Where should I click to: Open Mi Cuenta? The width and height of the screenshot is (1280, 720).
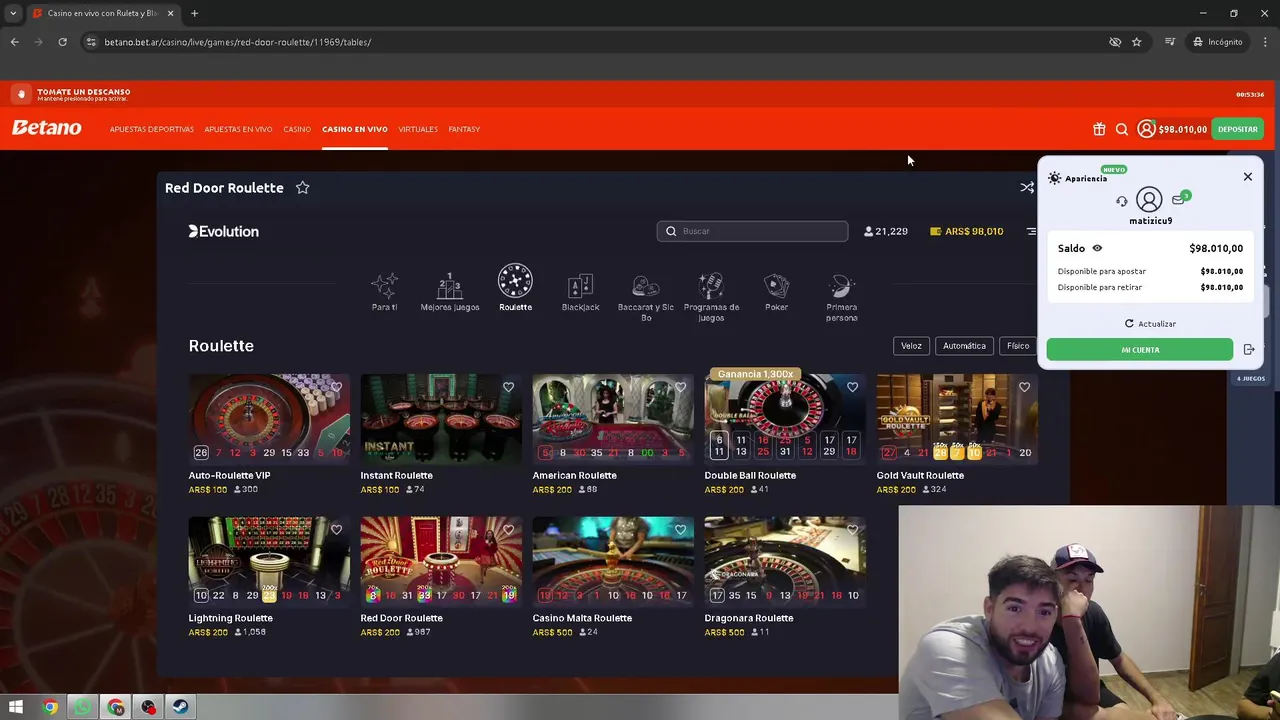point(1140,350)
